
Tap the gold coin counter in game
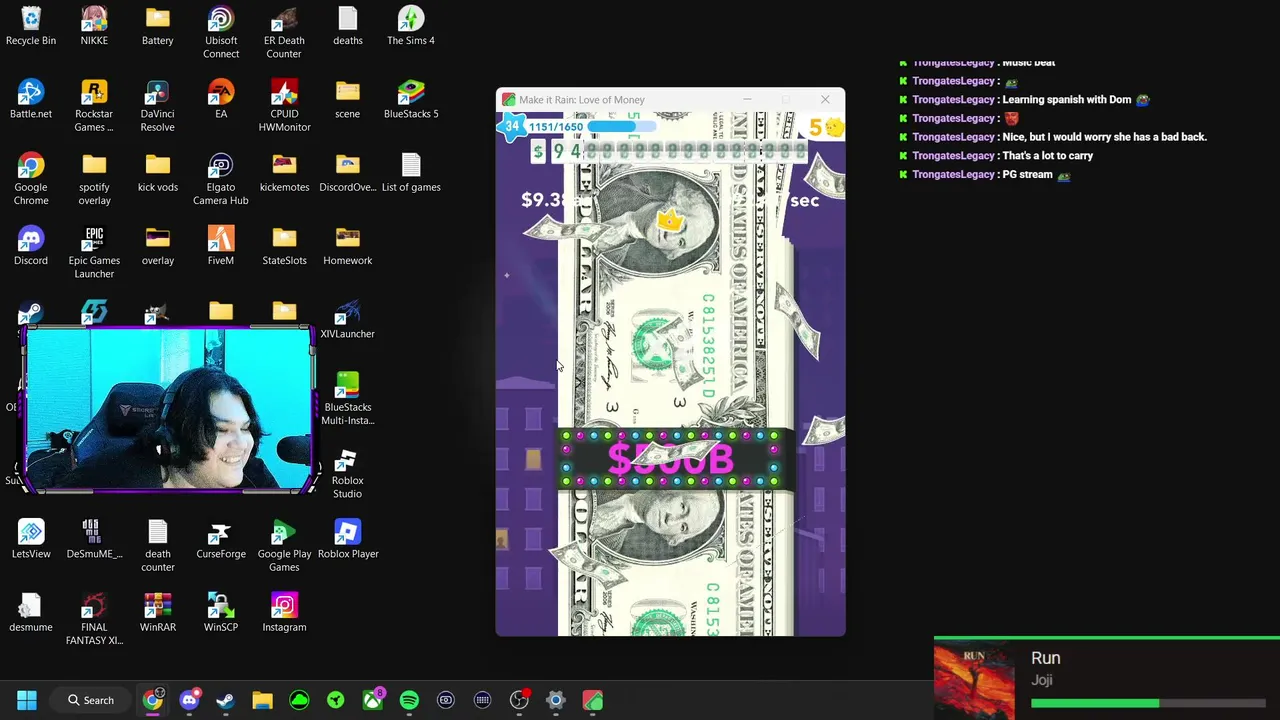pos(826,128)
